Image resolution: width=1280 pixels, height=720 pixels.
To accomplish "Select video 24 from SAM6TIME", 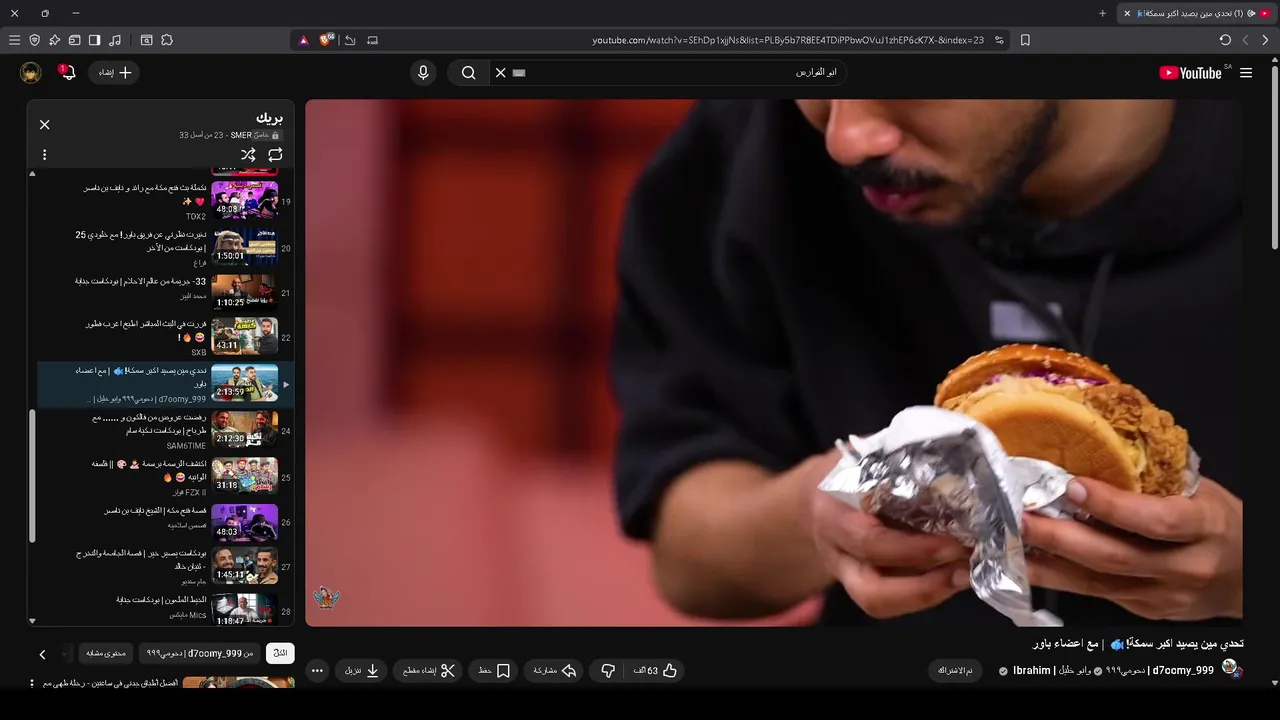I will [x=166, y=429].
